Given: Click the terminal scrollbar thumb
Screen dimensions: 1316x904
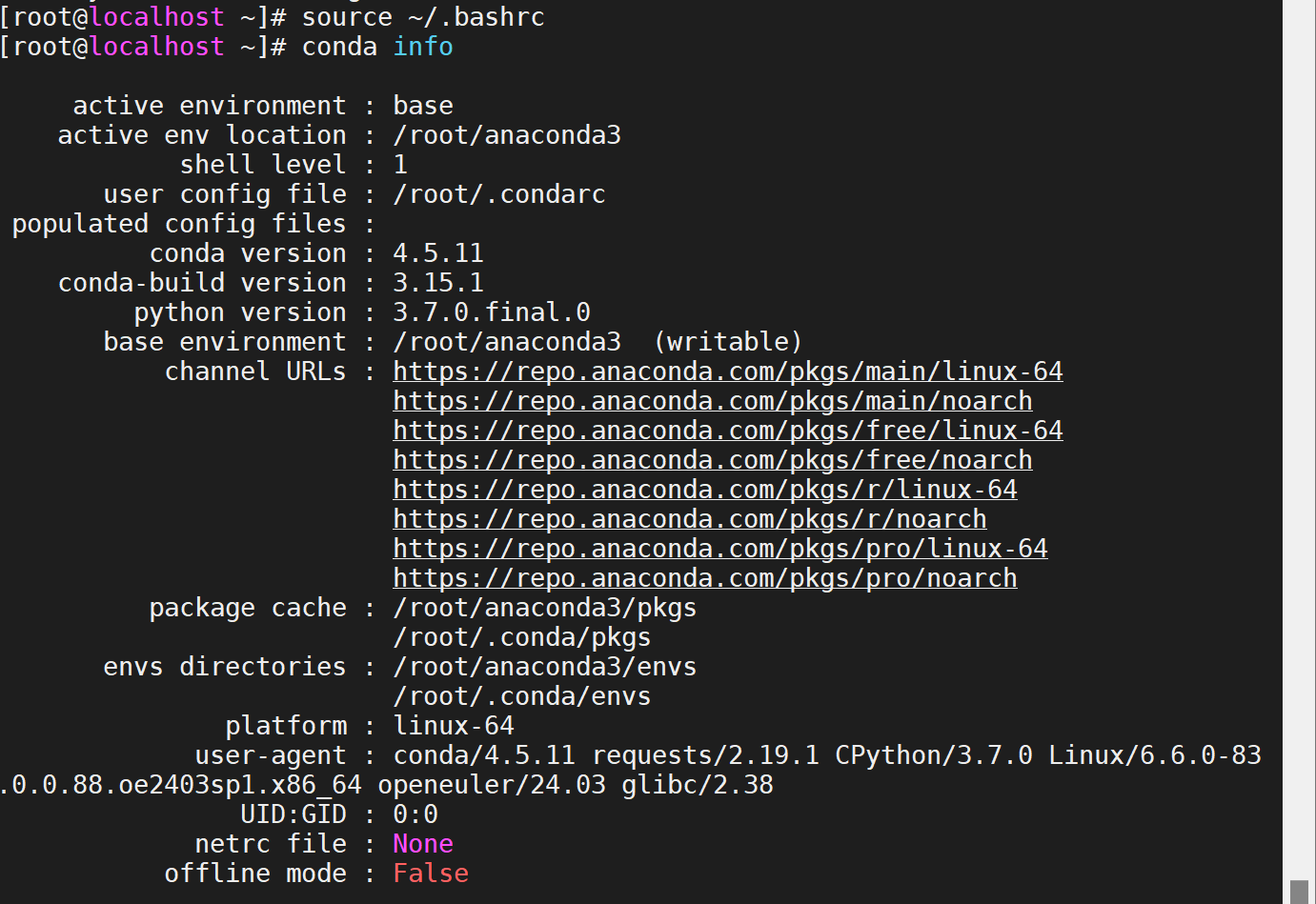Looking at the screenshot, I should click(1299, 892).
